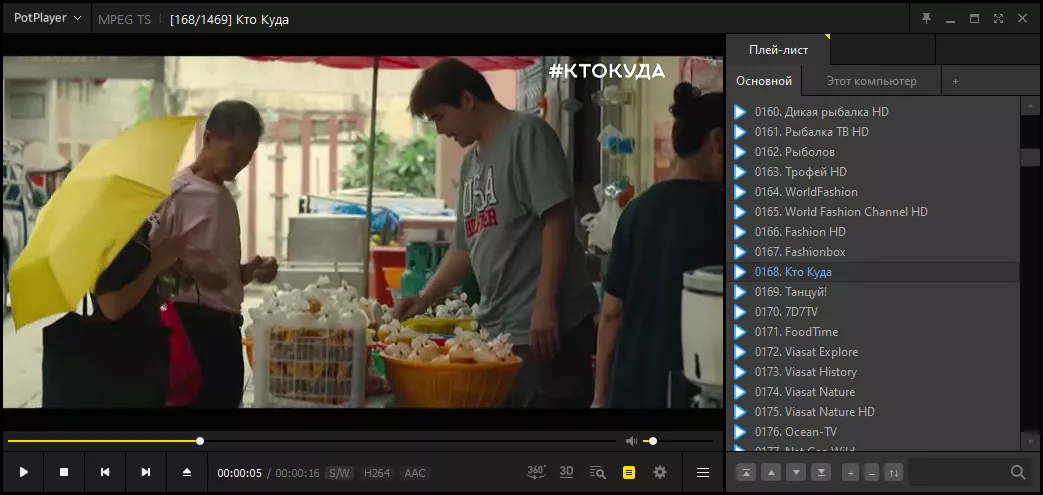Click the eject/open file icon
1043x495 pixels.
(x=187, y=472)
